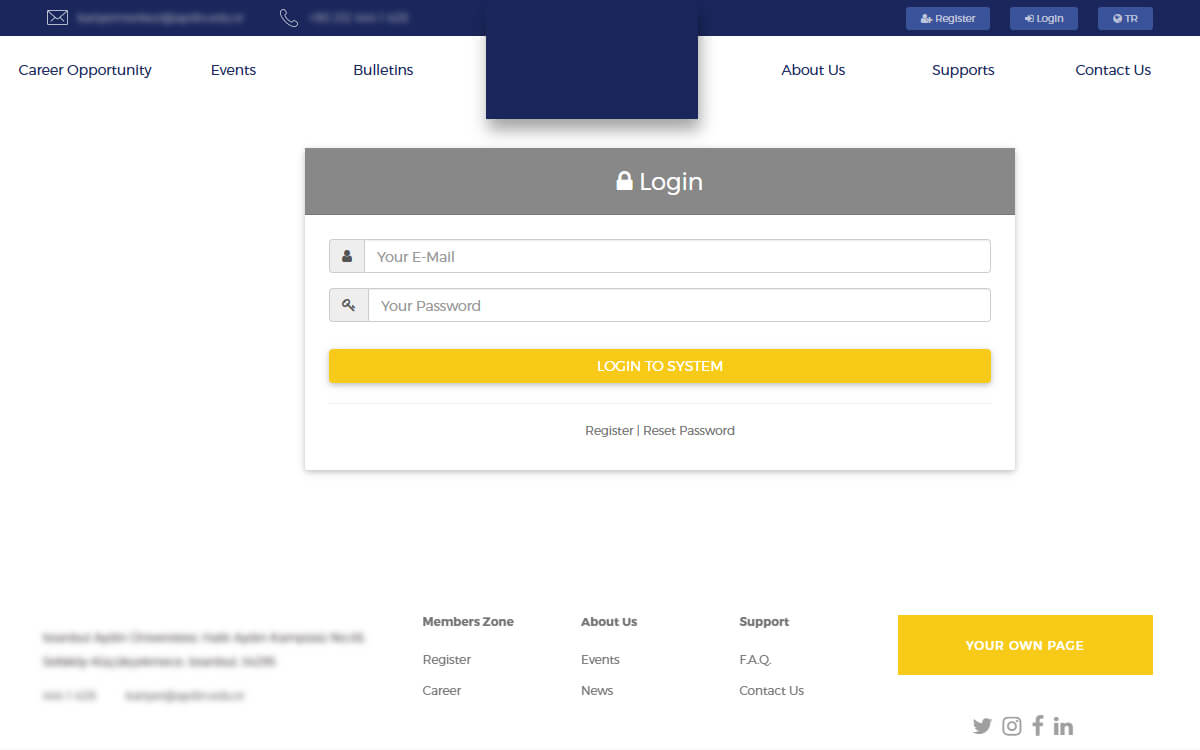Click the yellow LOGIN TO SYSTEM button

pos(660,366)
